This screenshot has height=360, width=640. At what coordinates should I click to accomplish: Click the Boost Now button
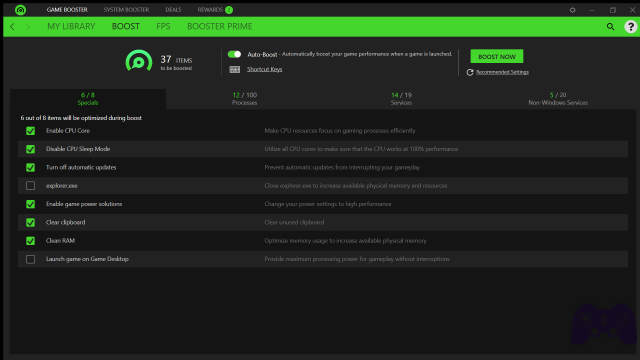pyautogui.click(x=497, y=56)
